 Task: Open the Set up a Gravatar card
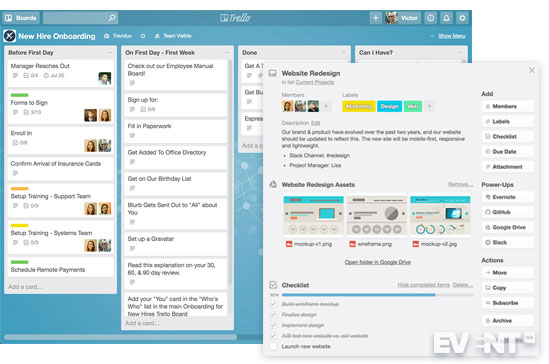176,243
